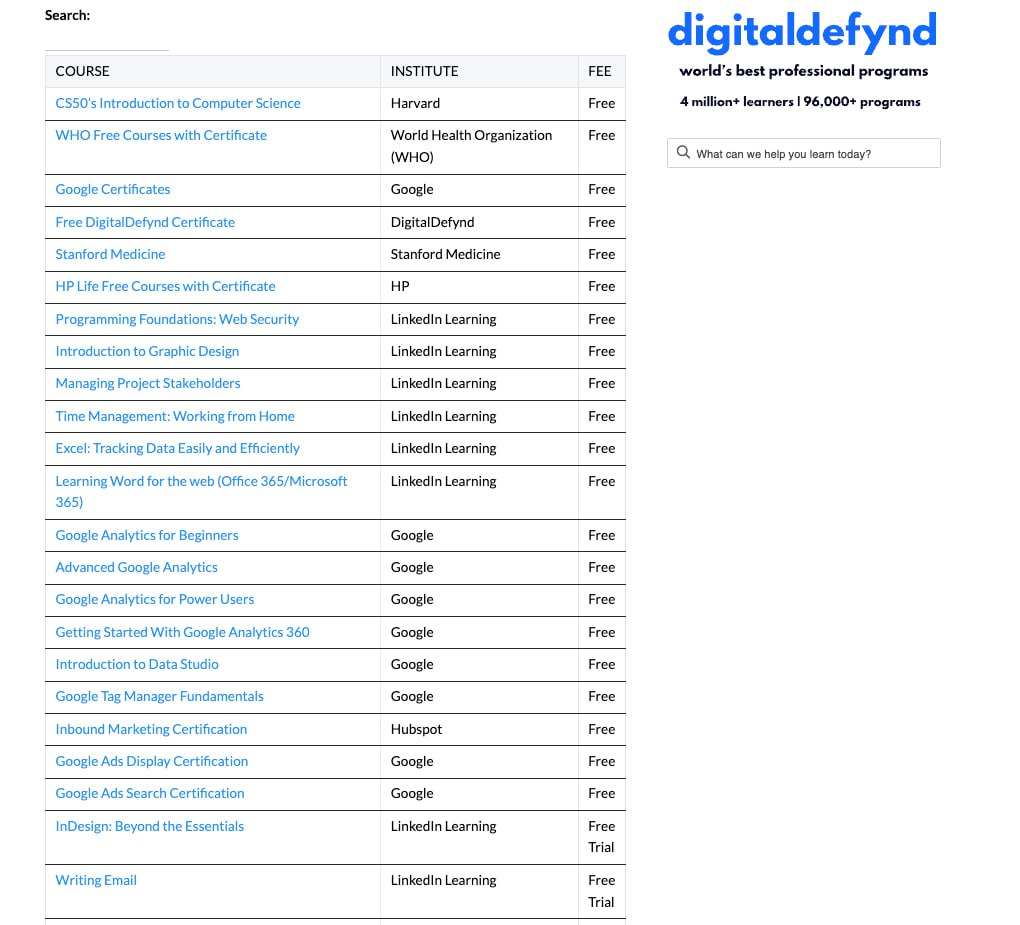
Task: Open InDesign: Beyond the Essentials course
Action: [x=149, y=826]
